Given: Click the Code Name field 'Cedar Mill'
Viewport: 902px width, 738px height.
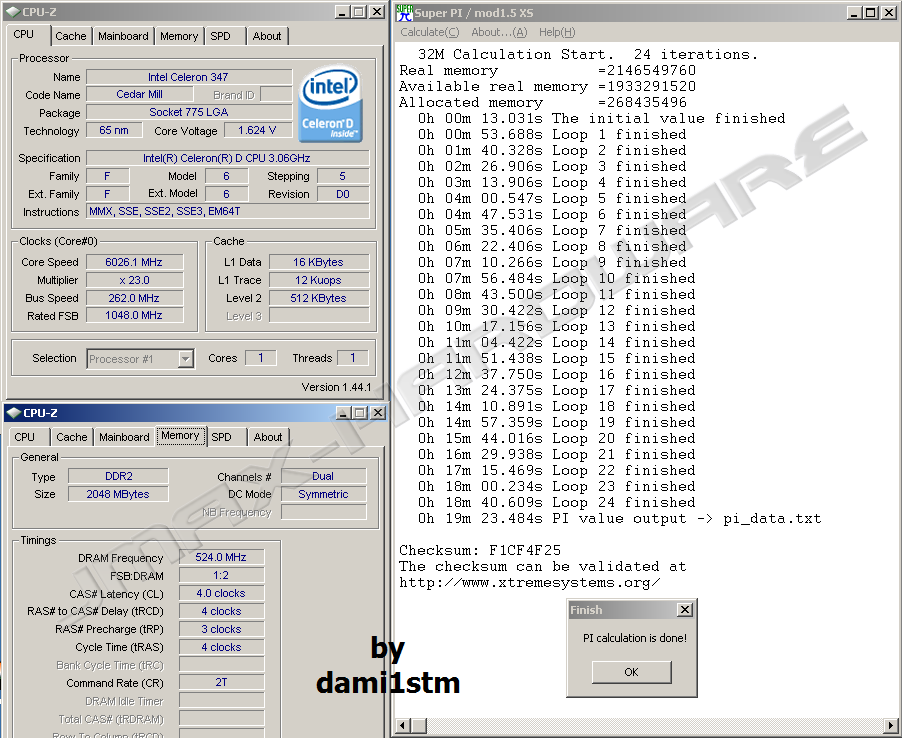Looking at the screenshot, I should [x=140, y=94].
